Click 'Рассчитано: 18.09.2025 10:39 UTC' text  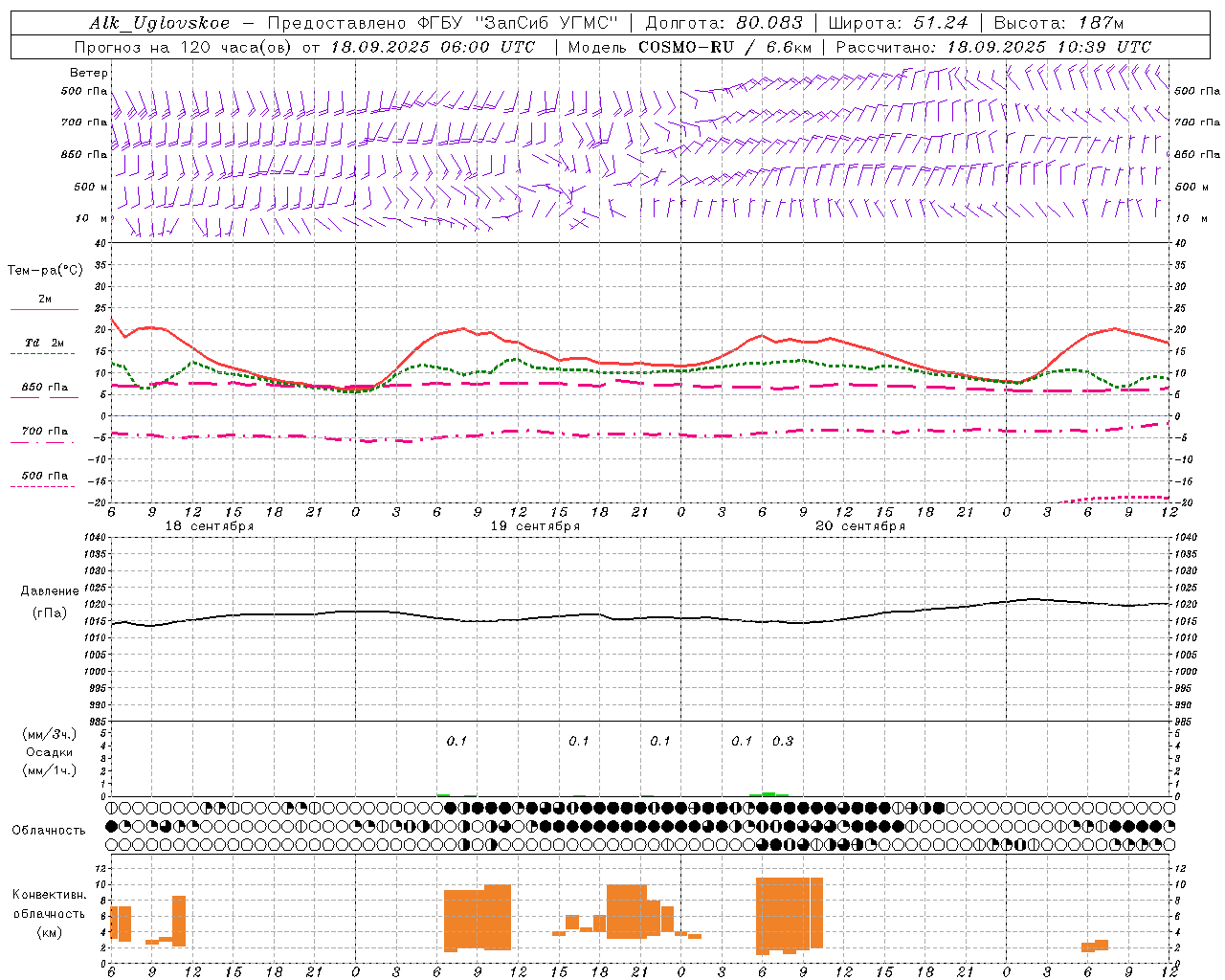click(x=993, y=47)
